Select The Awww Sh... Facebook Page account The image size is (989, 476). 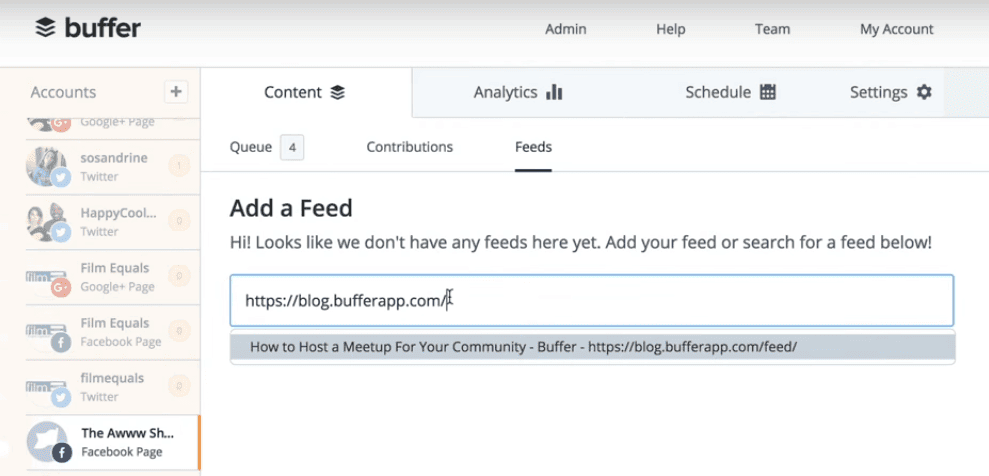(112, 443)
